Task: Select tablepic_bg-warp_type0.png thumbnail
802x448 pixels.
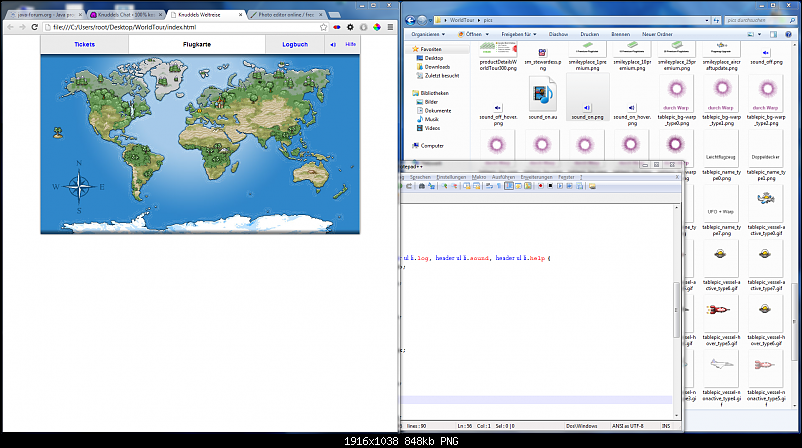Action: [x=676, y=101]
